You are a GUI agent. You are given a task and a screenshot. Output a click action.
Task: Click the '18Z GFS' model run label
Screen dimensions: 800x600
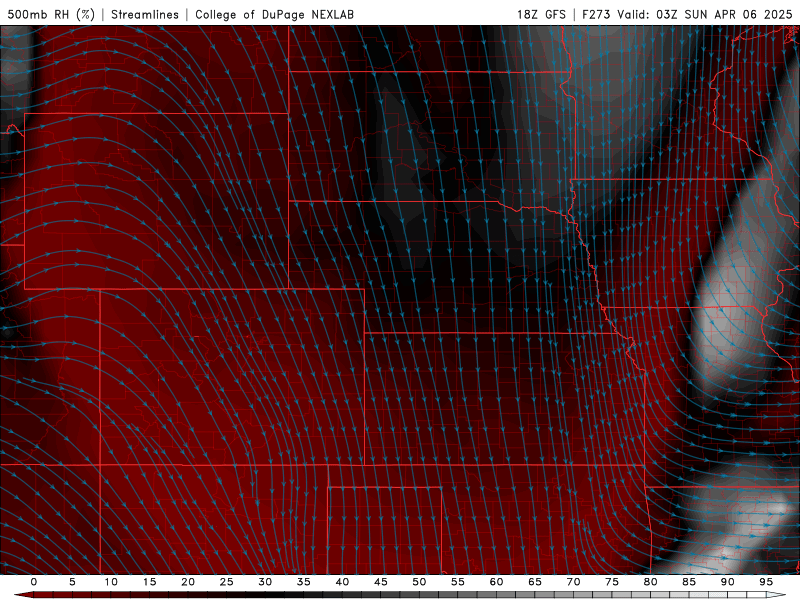[x=541, y=14]
